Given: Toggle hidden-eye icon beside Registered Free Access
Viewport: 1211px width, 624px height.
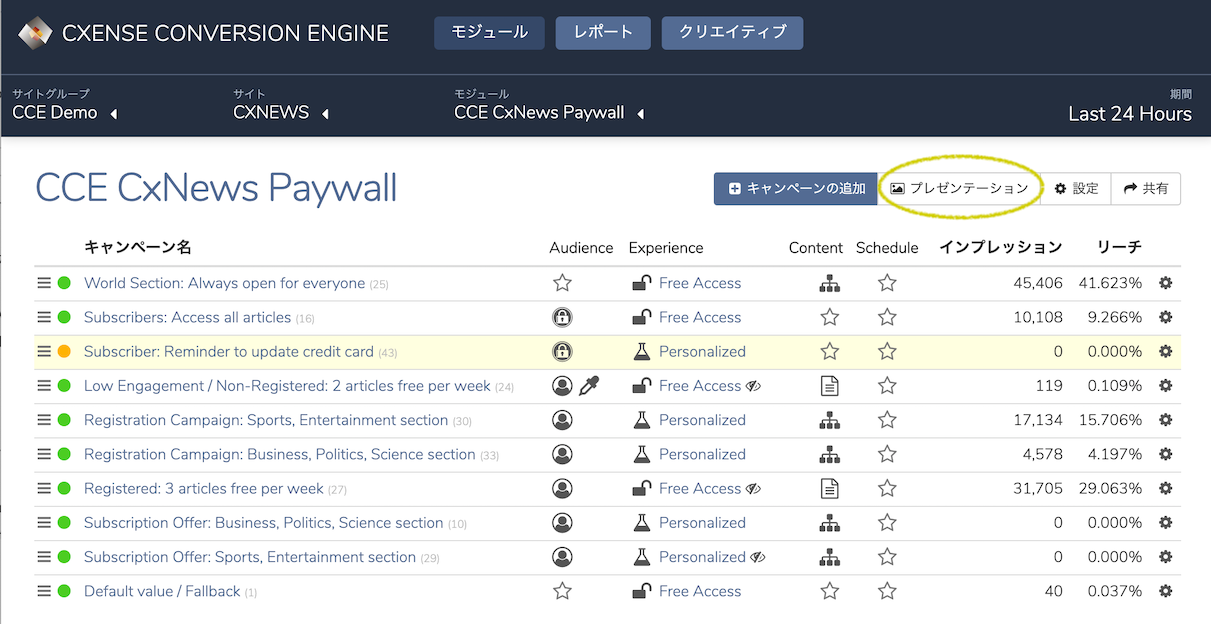Looking at the screenshot, I should [754, 489].
